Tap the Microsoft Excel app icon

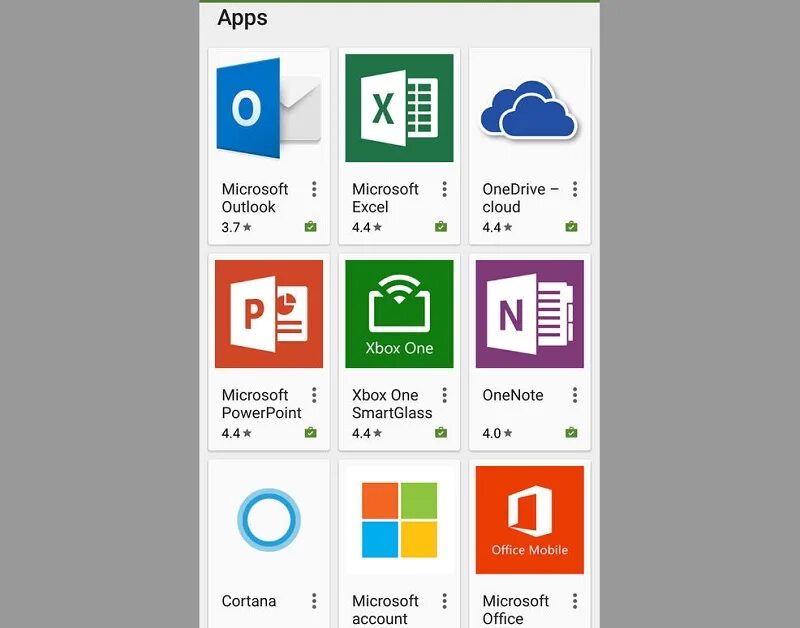coord(399,108)
